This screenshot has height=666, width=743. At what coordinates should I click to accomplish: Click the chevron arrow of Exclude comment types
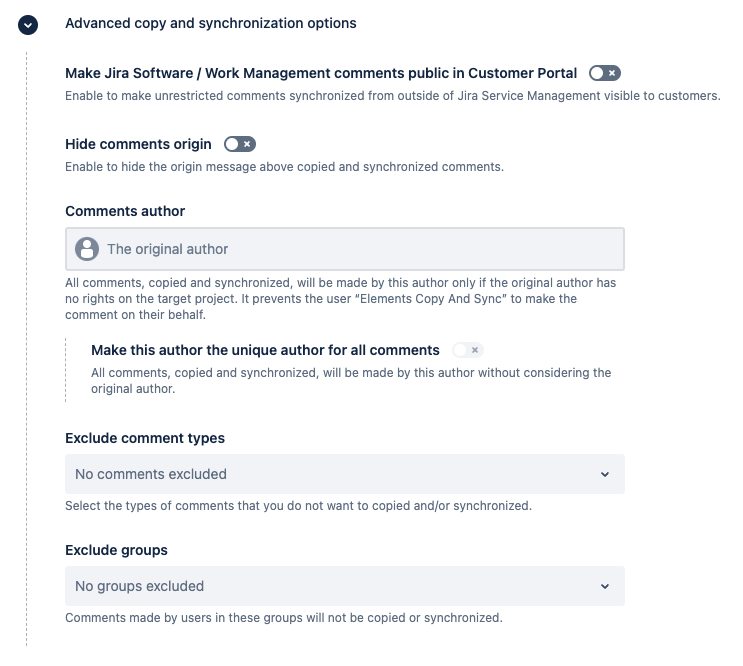pyautogui.click(x=604, y=475)
